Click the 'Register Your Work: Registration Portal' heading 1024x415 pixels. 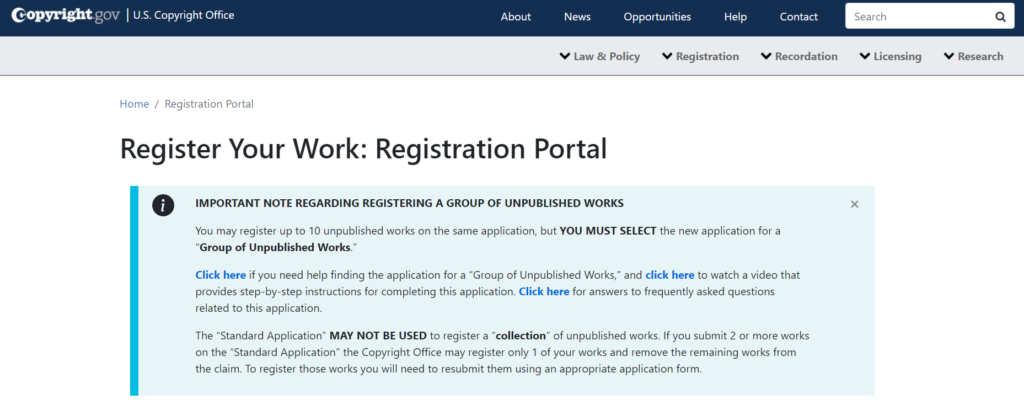click(x=363, y=149)
